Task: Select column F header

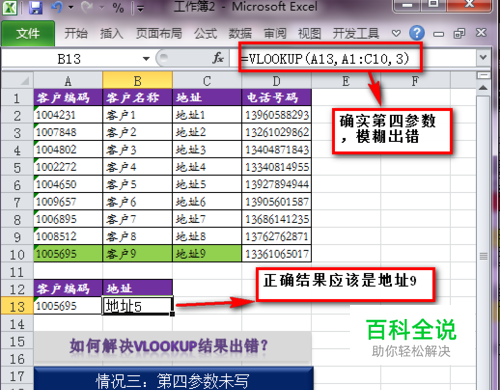Action: pos(415,81)
